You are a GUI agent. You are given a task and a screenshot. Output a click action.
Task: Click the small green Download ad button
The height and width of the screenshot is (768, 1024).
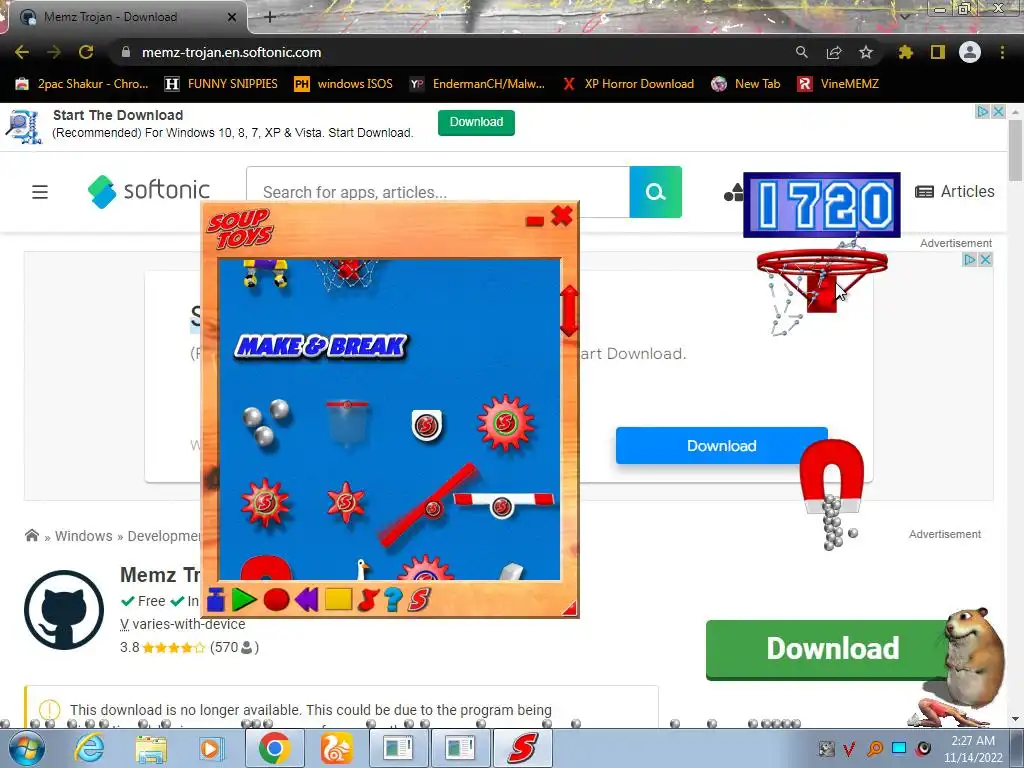tap(476, 122)
